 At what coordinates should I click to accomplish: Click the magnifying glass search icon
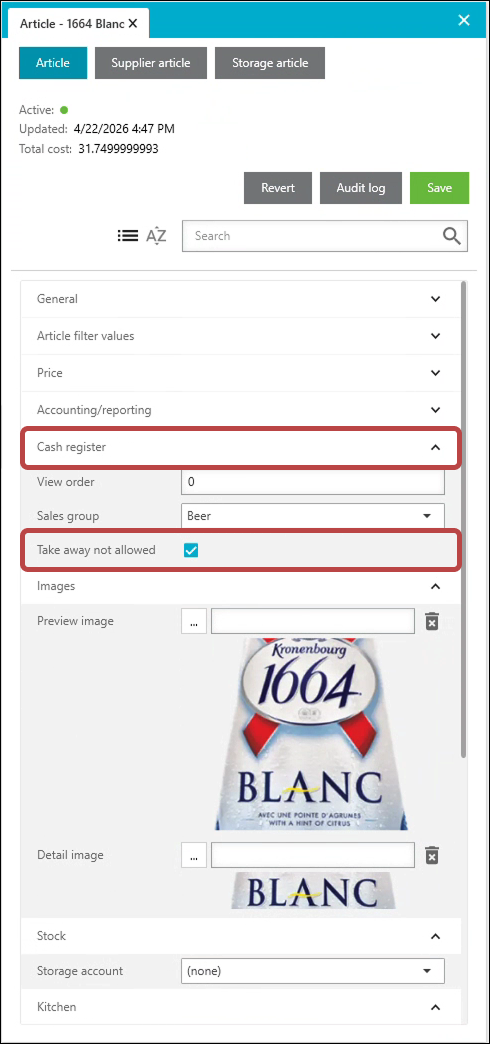click(x=452, y=236)
